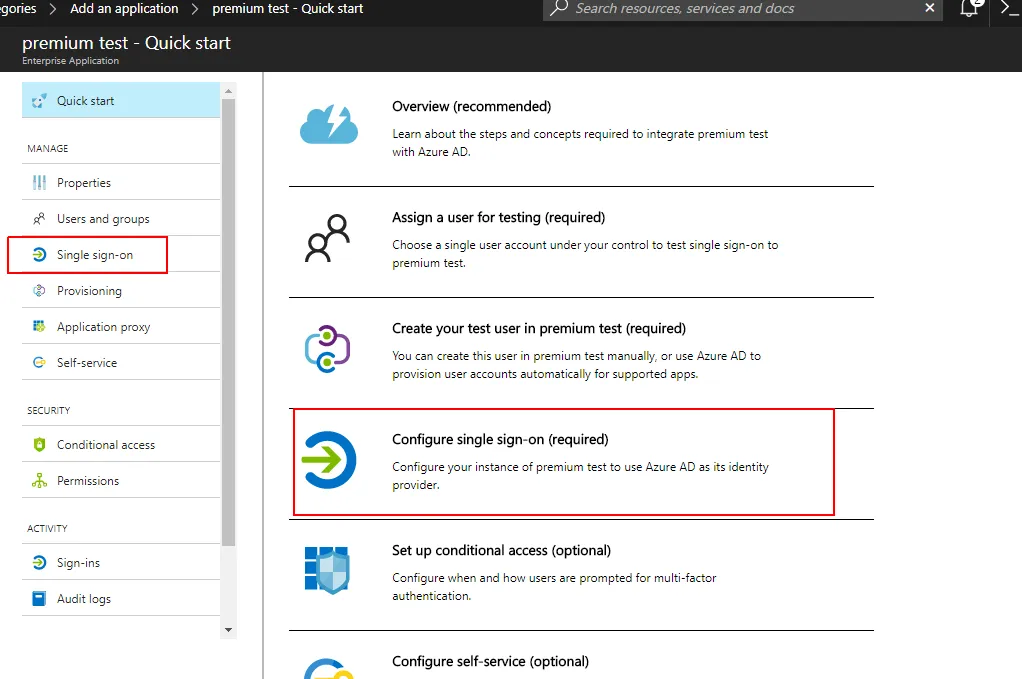Click Configure your instance of premium test description
Screen dimensions: 1022x679
pos(580,476)
